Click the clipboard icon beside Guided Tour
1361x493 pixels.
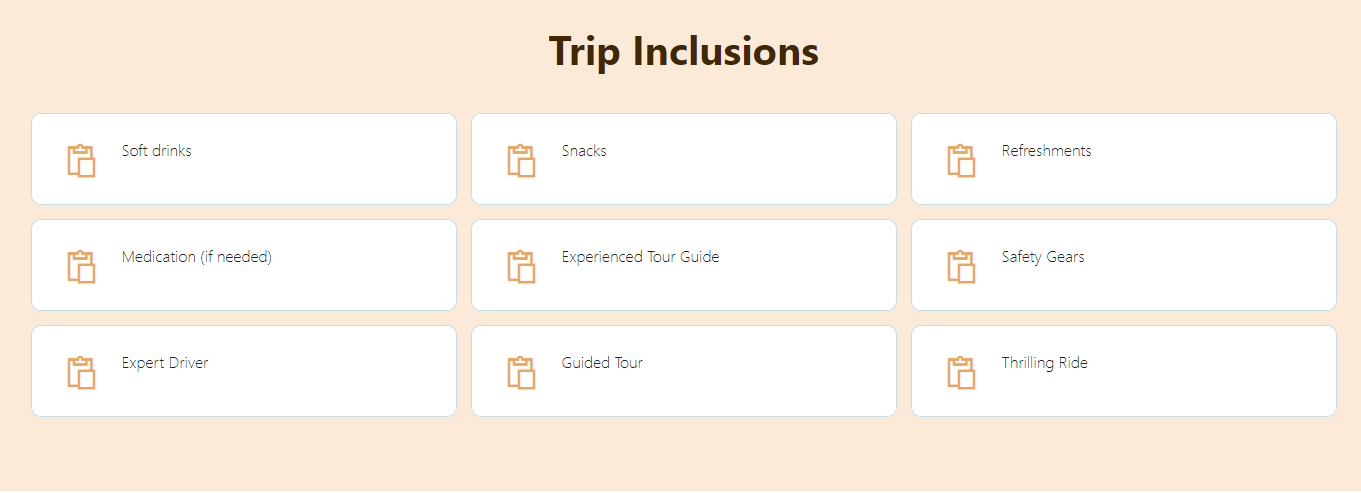(521, 372)
